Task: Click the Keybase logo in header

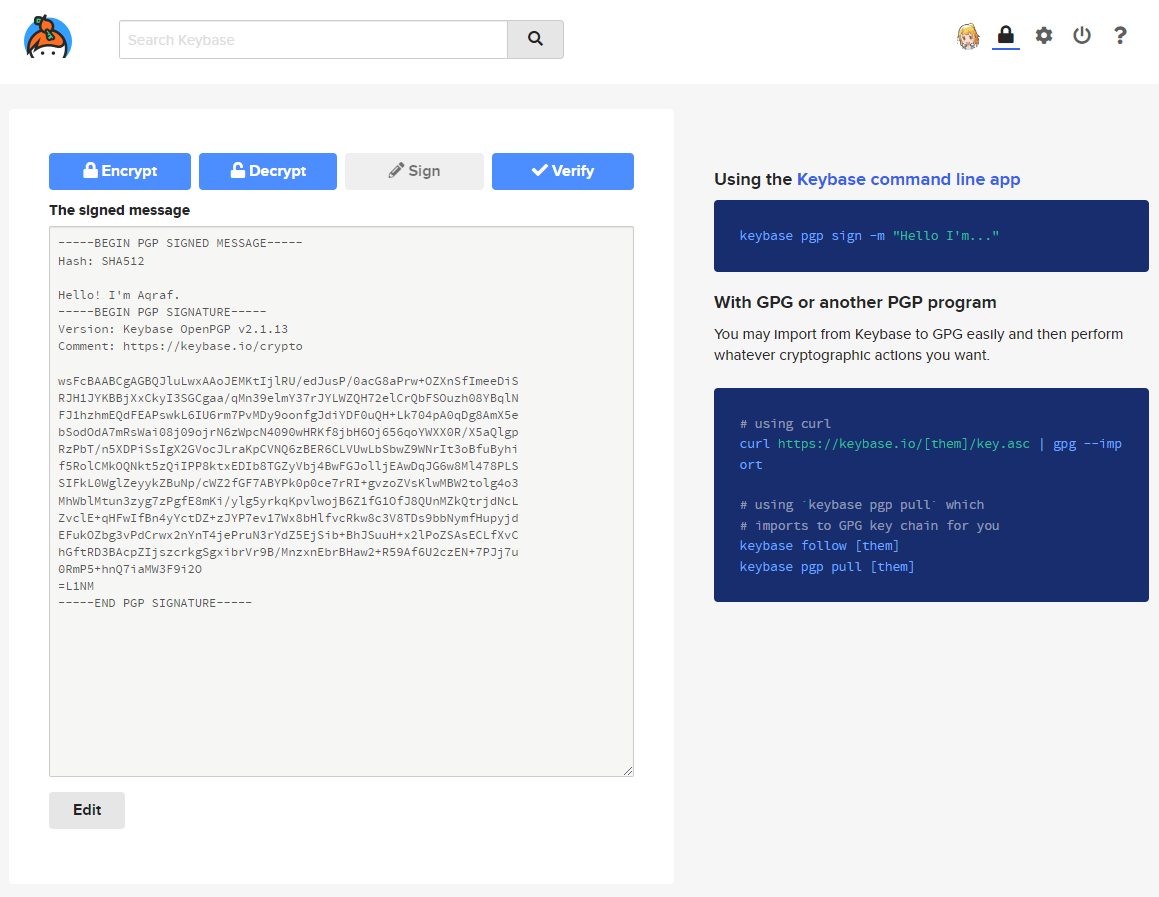Action: pyautogui.click(x=47, y=38)
